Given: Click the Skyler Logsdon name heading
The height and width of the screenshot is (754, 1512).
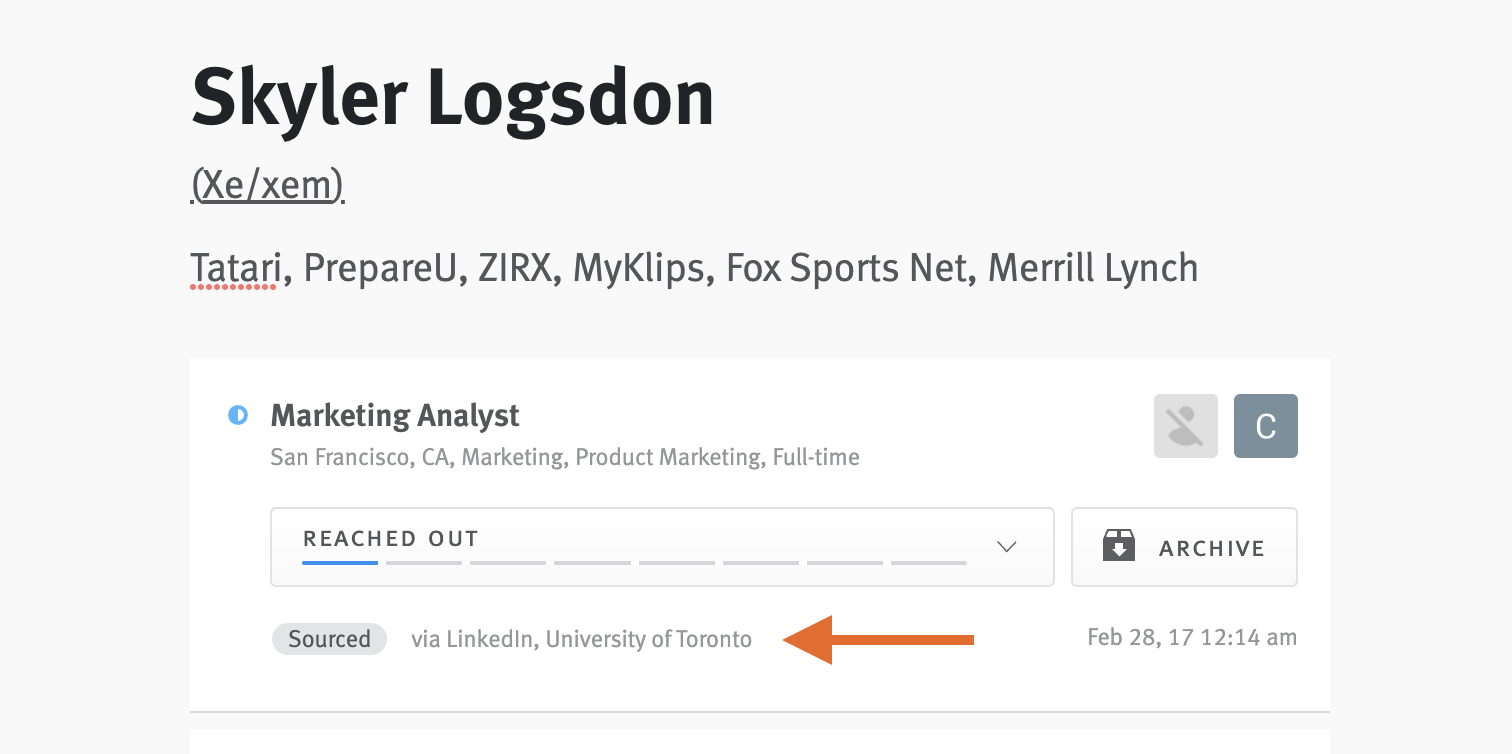Looking at the screenshot, I should 453,95.
